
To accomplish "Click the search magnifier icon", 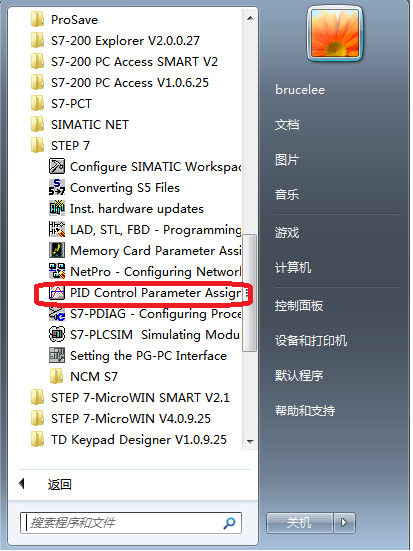I will [x=229, y=523].
